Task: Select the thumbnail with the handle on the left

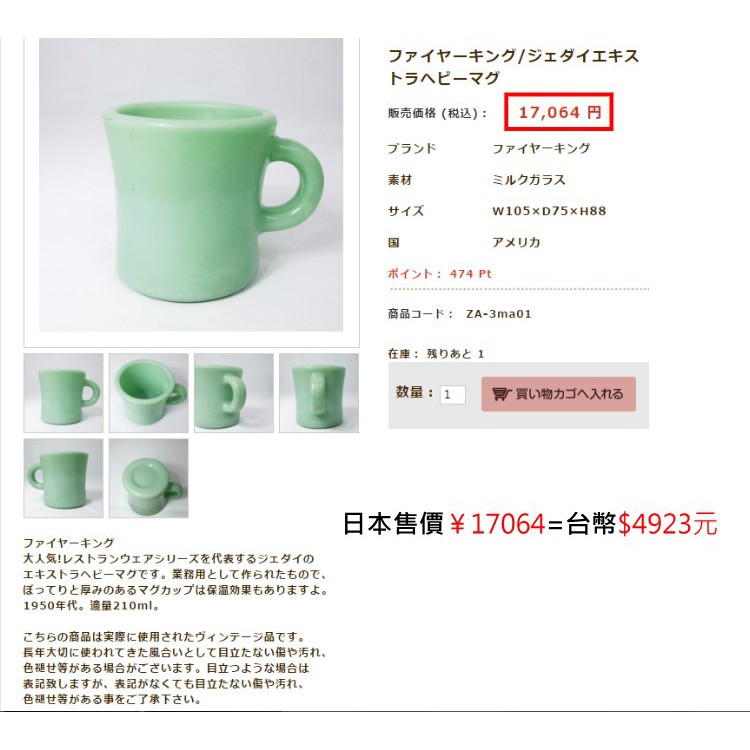Action: [x=64, y=478]
